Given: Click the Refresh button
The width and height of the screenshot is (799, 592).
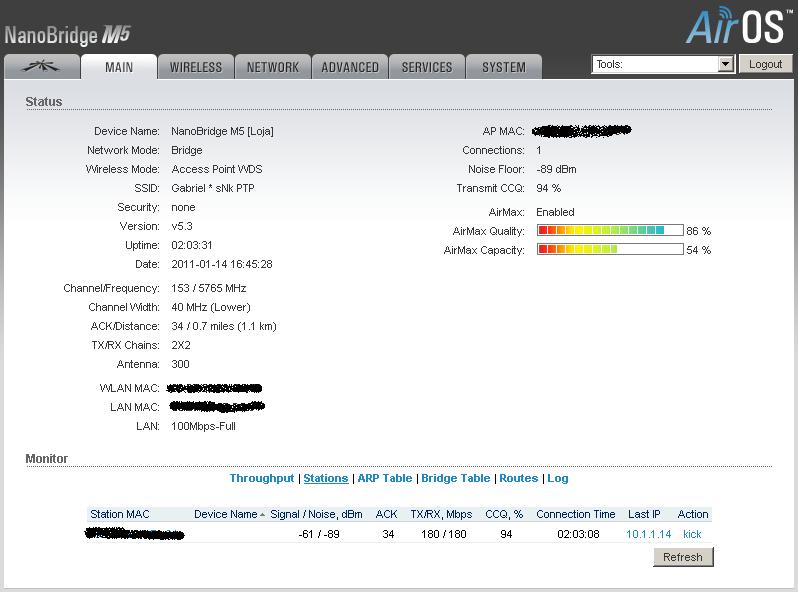Looking at the screenshot, I should coord(683,557).
